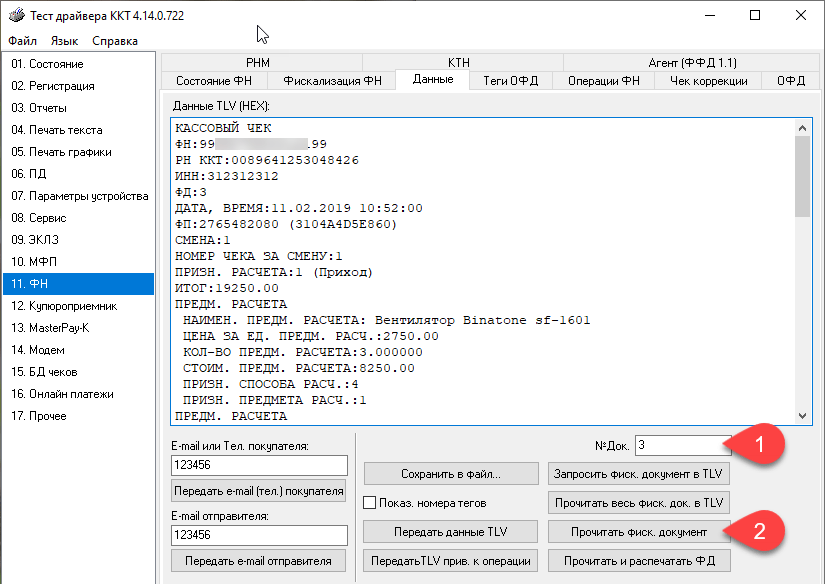Switch to the 'Теги ОФД' tab
Screen dimensions: 825x584
coord(512,81)
